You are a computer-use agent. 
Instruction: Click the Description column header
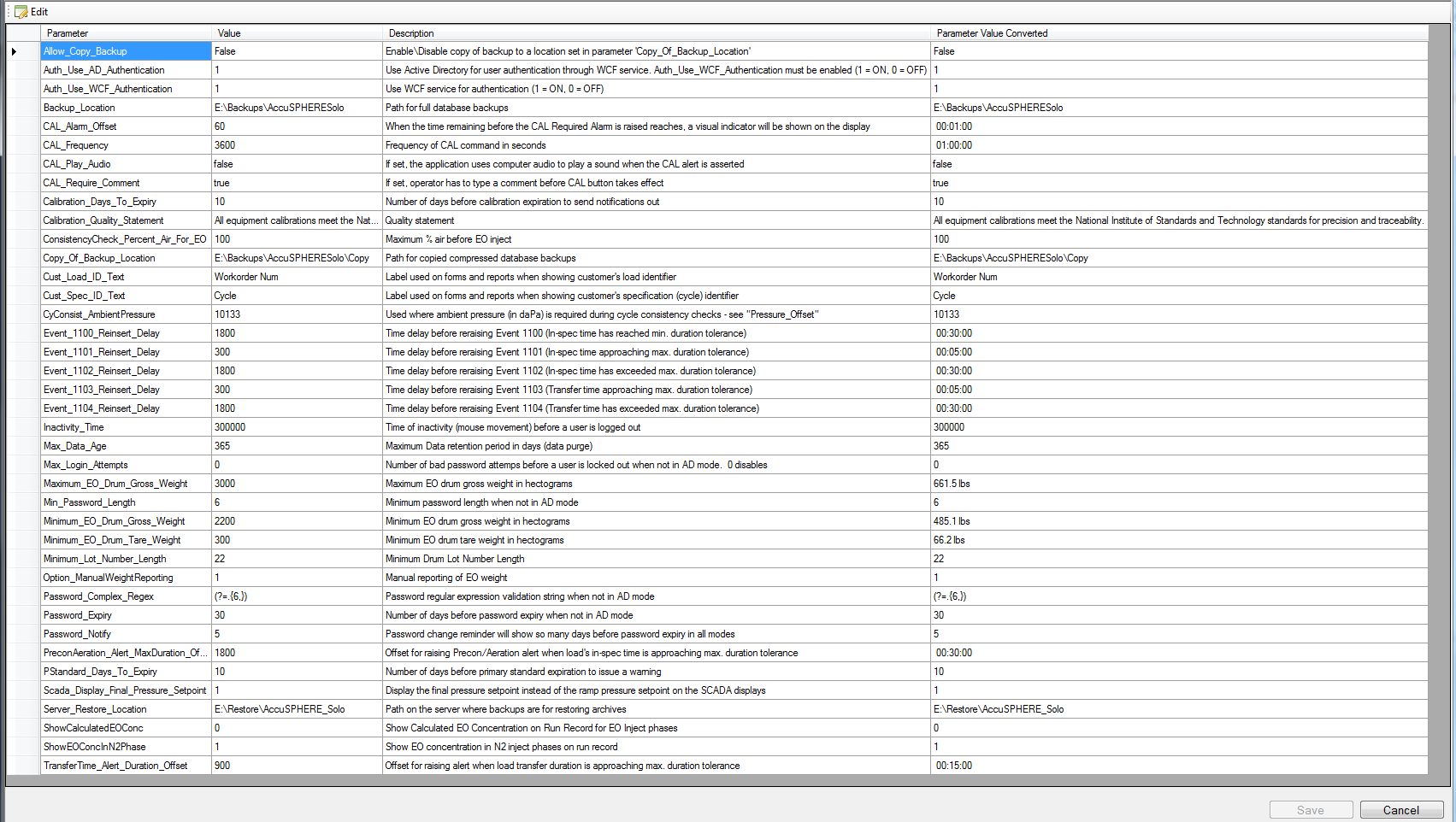click(x=656, y=33)
